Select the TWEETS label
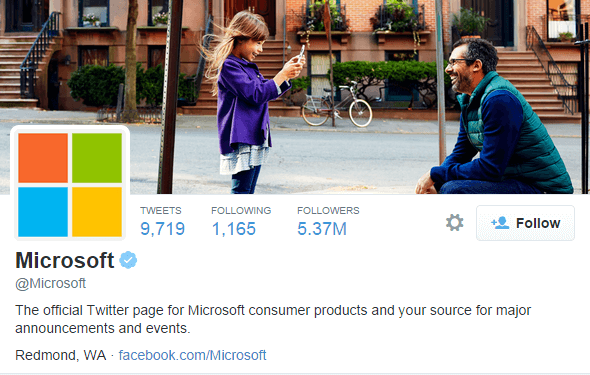590x375 pixels. [161, 210]
